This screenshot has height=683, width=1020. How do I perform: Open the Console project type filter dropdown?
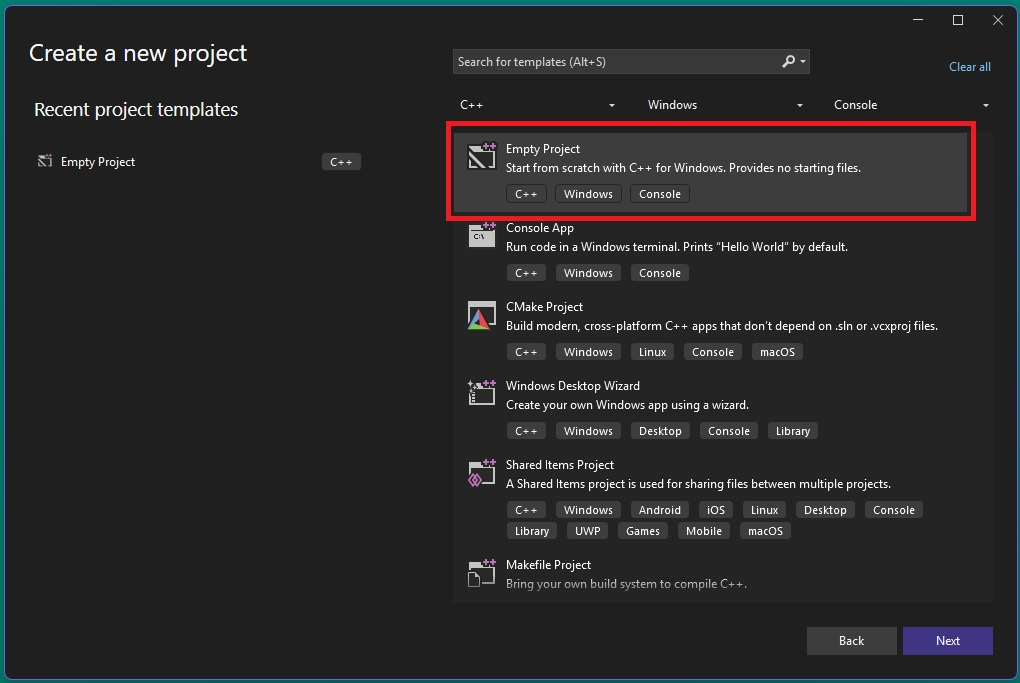911,105
